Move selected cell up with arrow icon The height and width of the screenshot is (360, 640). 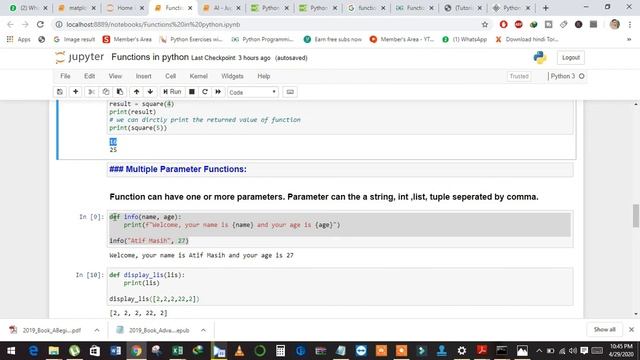[x=136, y=92]
